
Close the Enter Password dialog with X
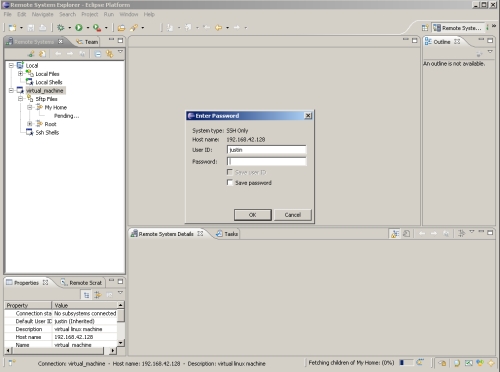(308, 116)
